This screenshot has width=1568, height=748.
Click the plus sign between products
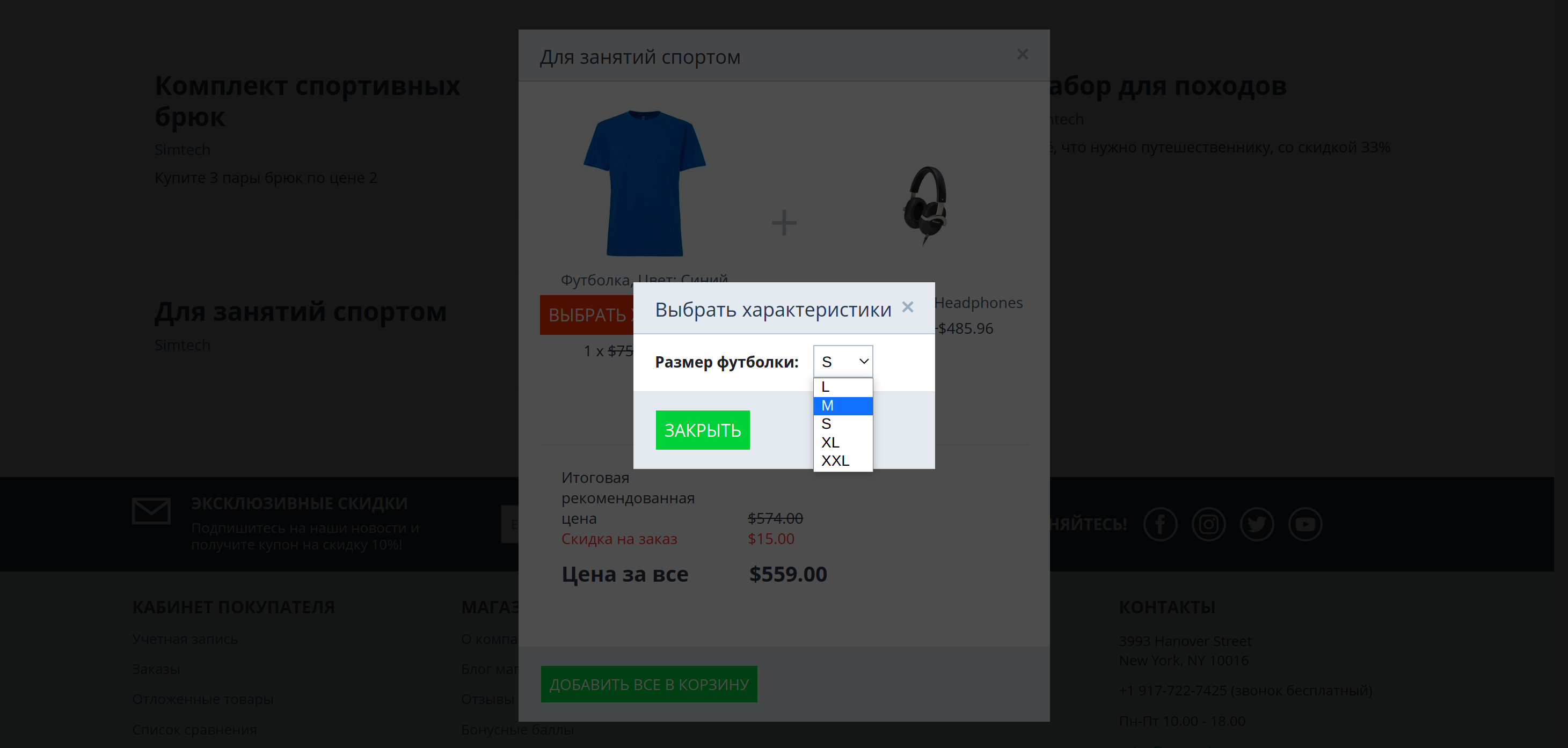[x=783, y=223]
